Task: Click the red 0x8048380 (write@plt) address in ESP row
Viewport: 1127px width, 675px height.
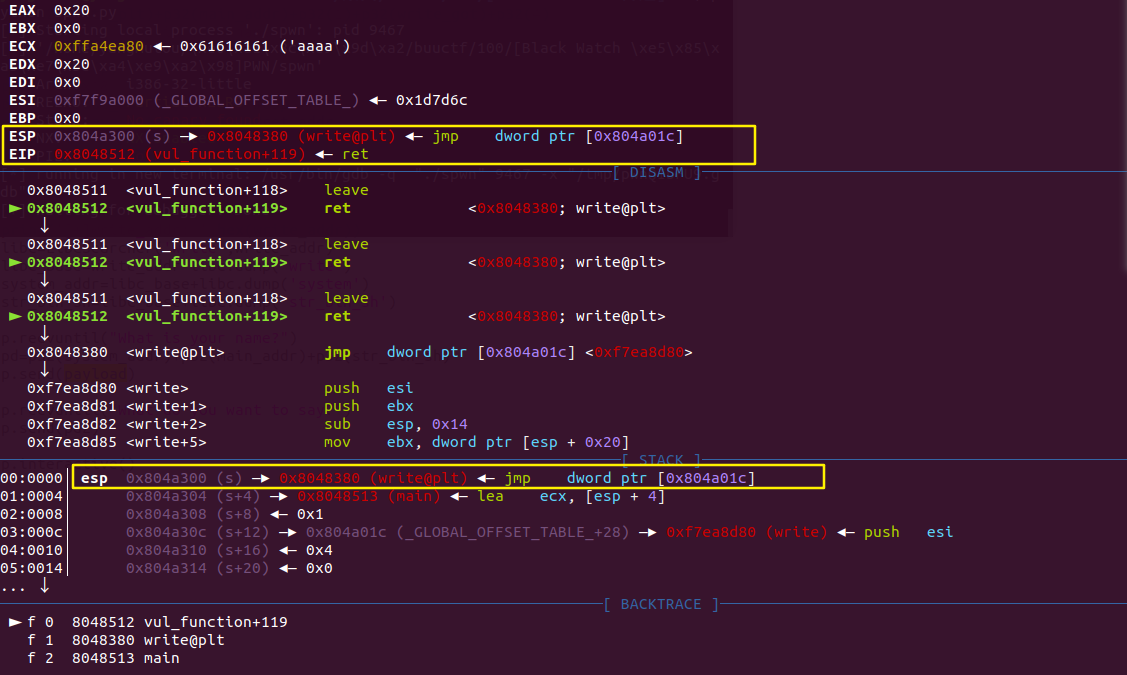Action: (x=301, y=136)
